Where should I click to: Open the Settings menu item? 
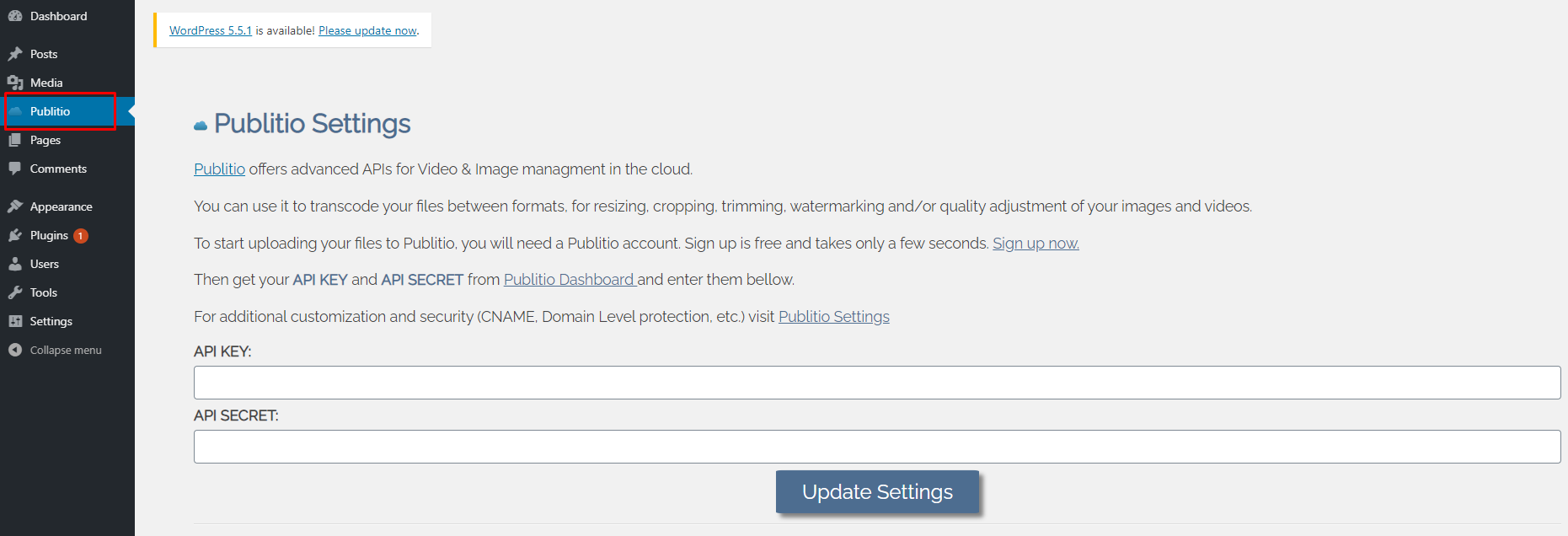[x=67, y=321]
